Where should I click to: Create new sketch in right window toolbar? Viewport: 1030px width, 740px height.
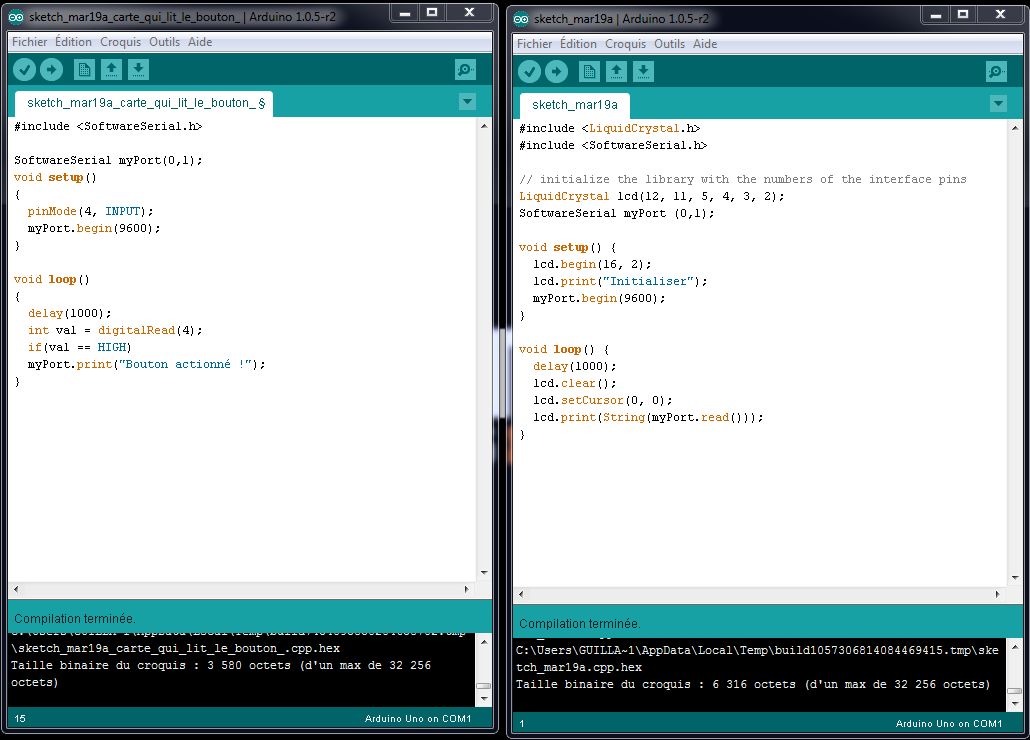coord(589,72)
